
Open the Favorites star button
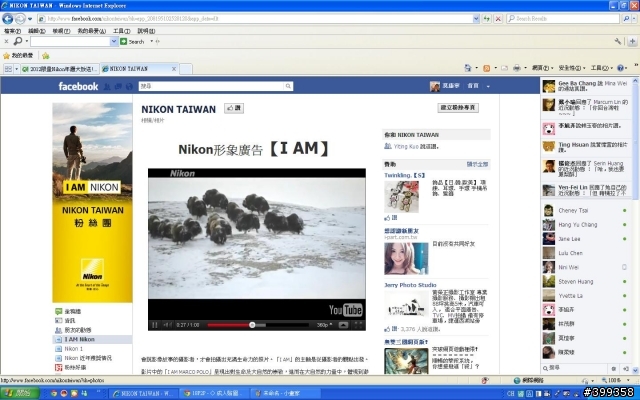(x=18, y=56)
